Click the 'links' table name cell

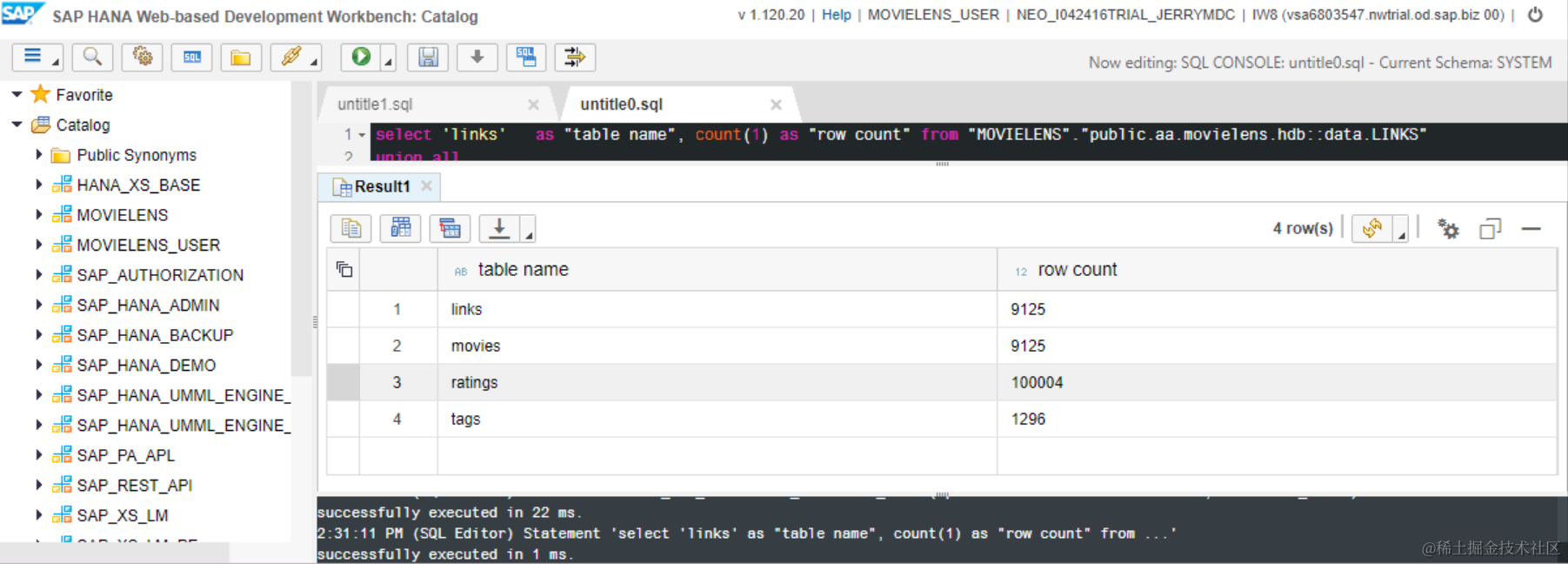(717, 309)
